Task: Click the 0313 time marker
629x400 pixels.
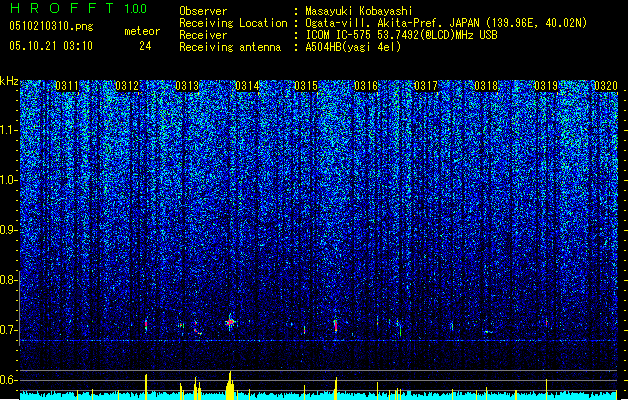Action: [187, 86]
